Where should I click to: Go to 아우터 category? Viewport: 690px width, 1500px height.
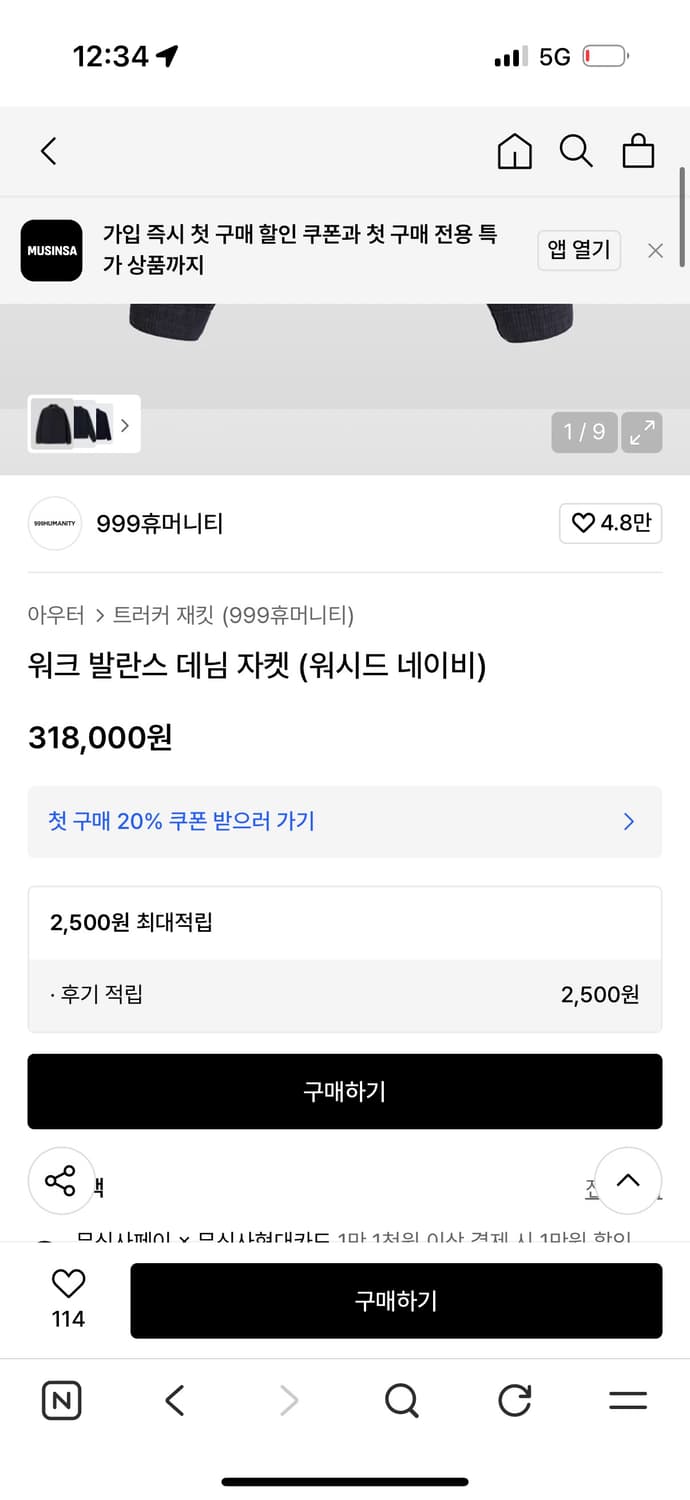click(56, 616)
